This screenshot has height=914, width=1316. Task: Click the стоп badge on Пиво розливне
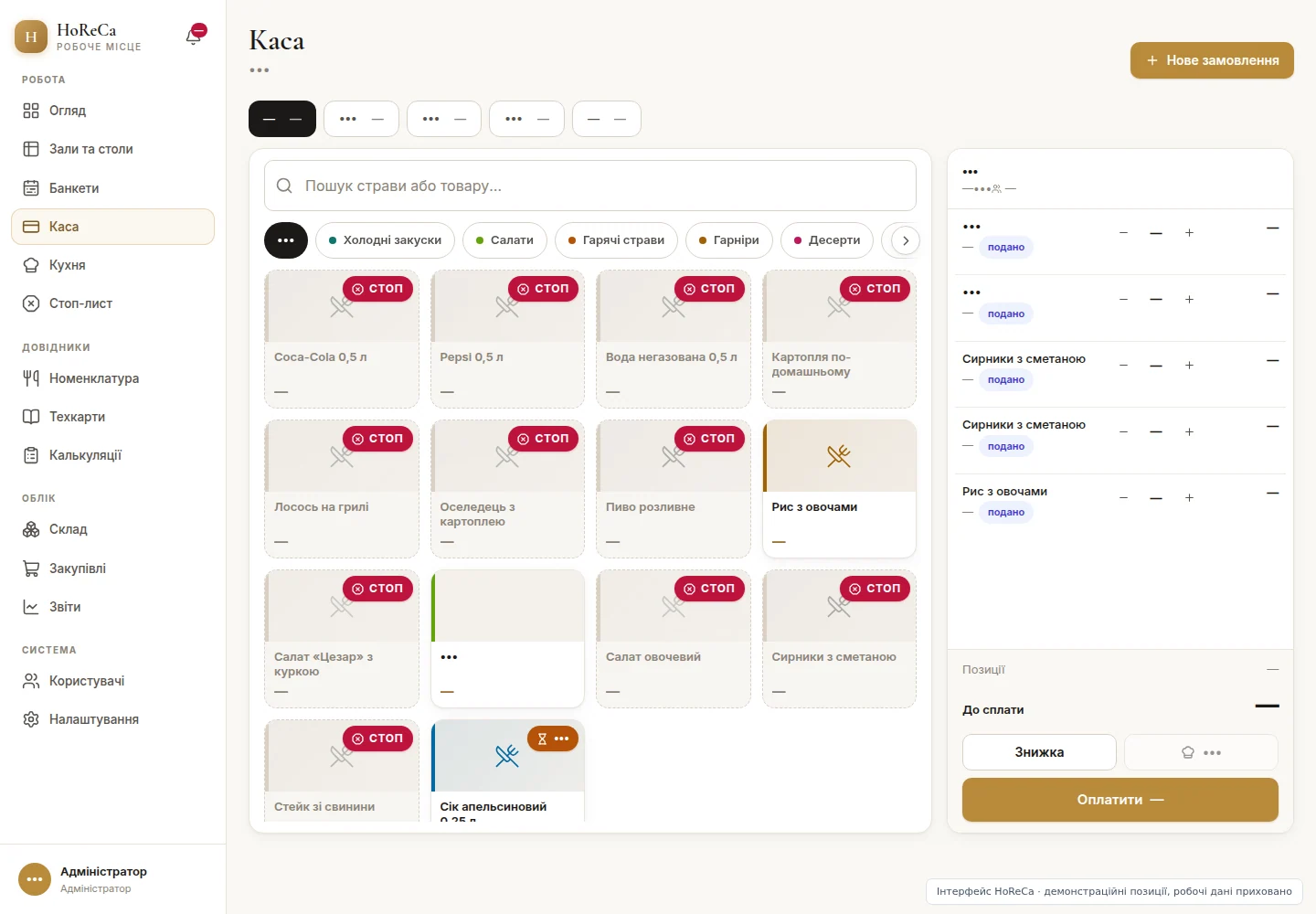tap(709, 439)
